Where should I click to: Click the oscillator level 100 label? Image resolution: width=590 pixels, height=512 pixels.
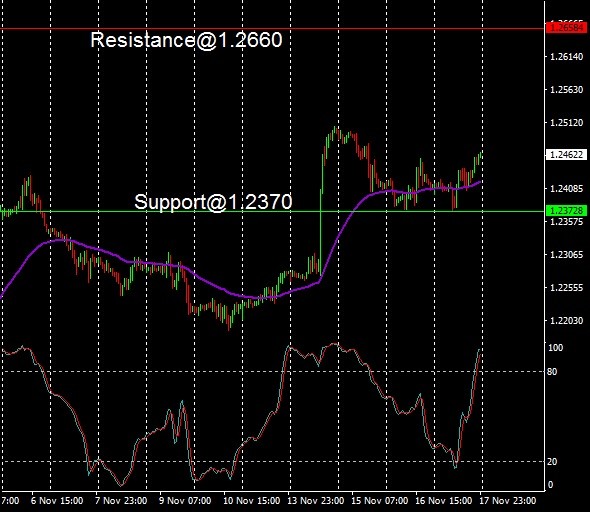555,348
